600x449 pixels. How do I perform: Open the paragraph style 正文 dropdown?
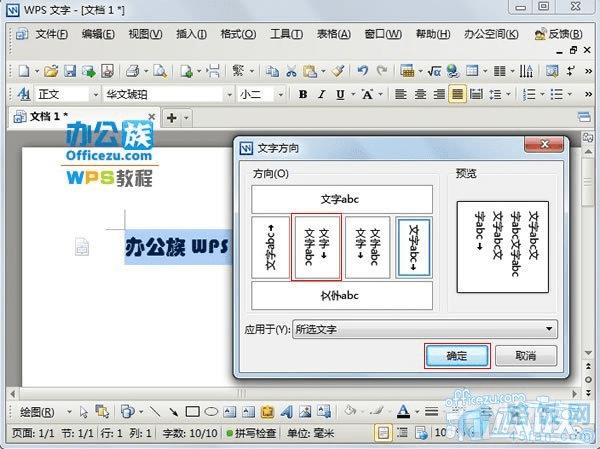pyautogui.click(x=95, y=94)
